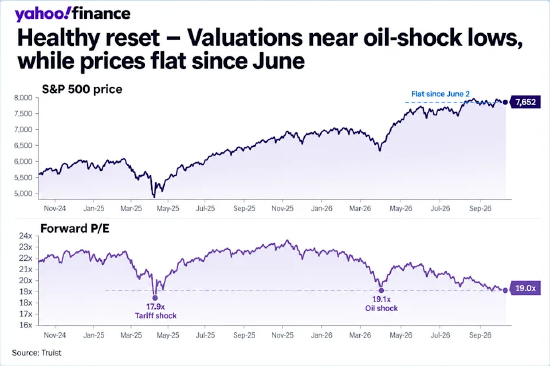Select the 19.1x Oil shock marker dot
550x366 pixels.
(381, 290)
